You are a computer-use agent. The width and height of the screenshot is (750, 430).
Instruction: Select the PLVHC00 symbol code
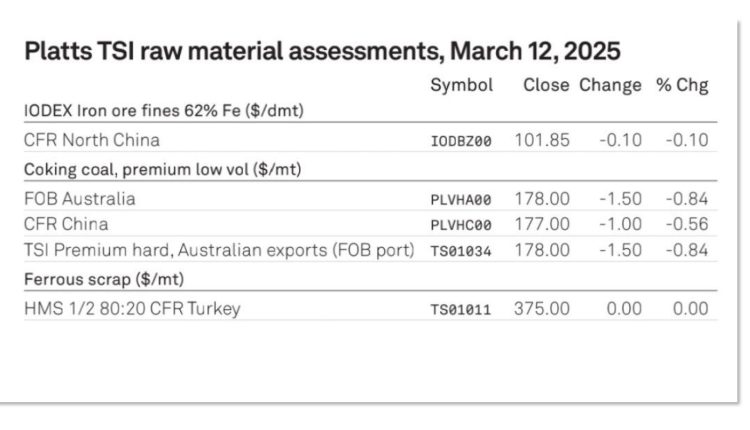coord(461,225)
